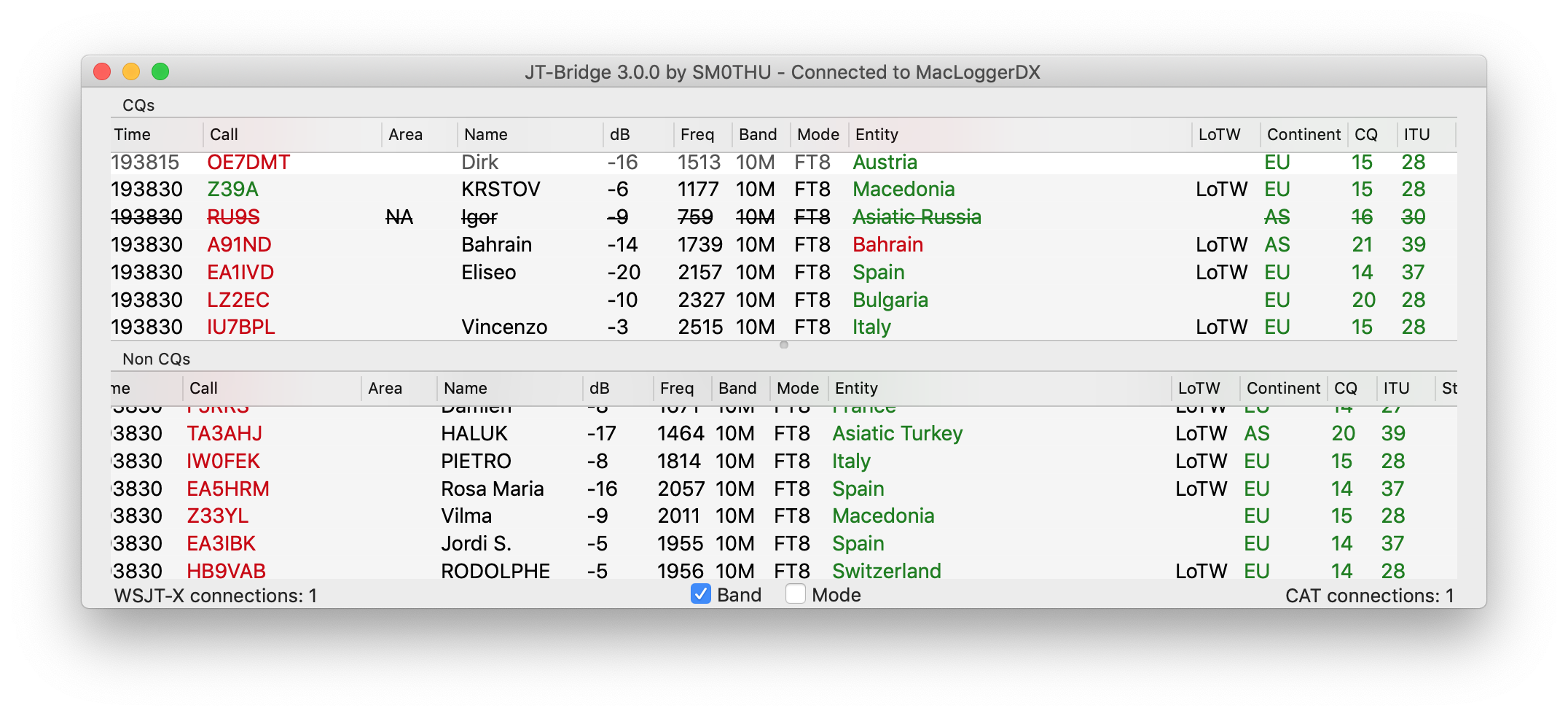Select the OE7DMT Austria row
The height and width of the screenshot is (716, 1568).
point(784,162)
